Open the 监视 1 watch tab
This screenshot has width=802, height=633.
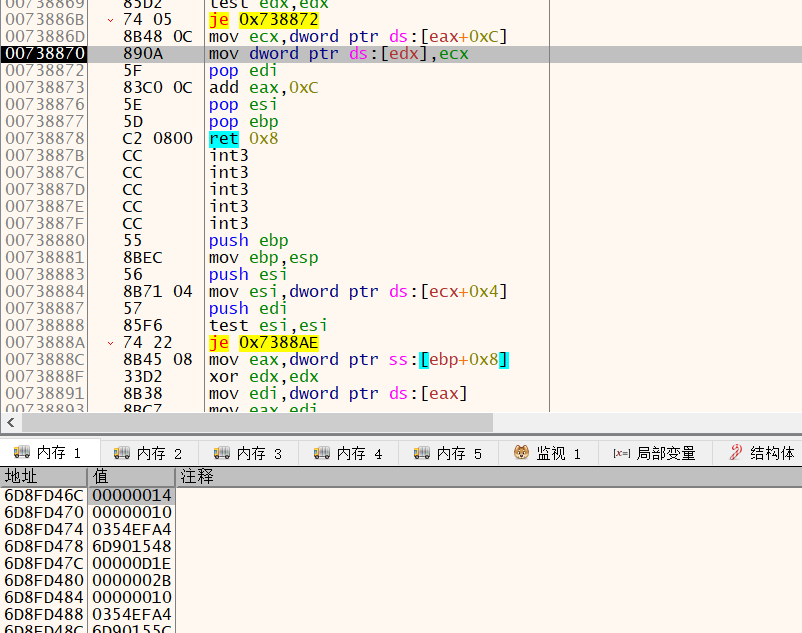point(548,453)
